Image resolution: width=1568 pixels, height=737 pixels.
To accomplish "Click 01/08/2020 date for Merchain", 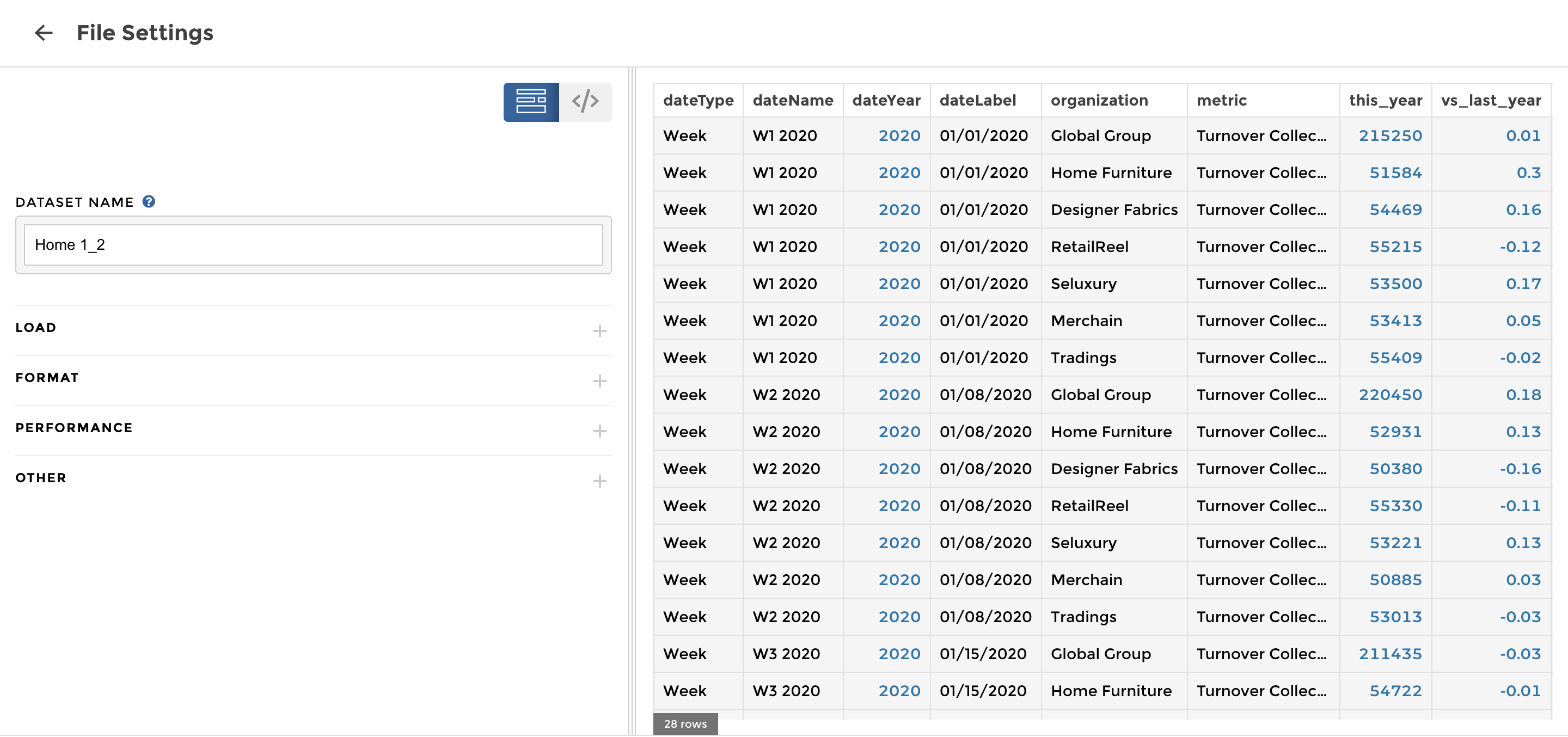I will (x=985, y=580).
